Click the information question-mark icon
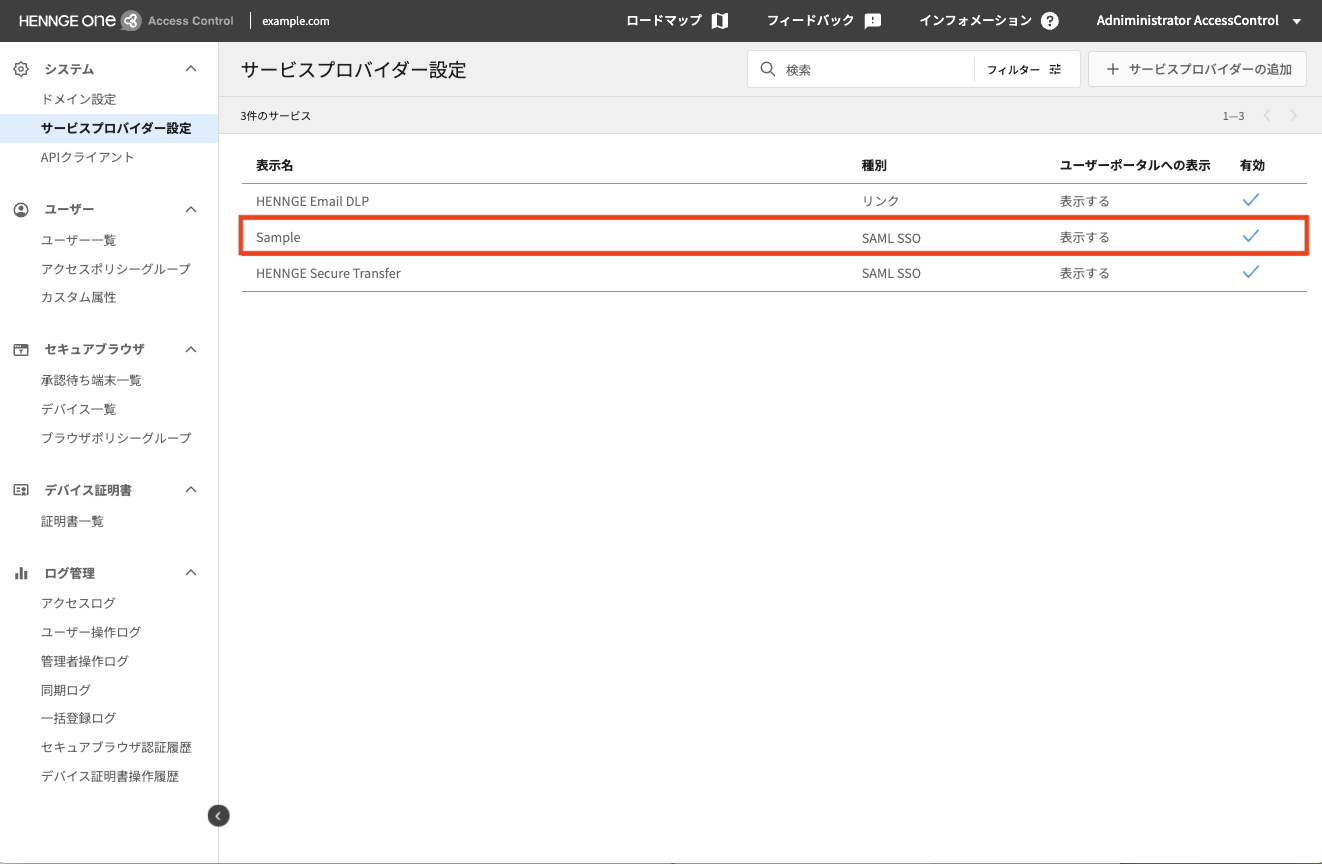This screenshot has width=1322, height=864. [1049, 21]
